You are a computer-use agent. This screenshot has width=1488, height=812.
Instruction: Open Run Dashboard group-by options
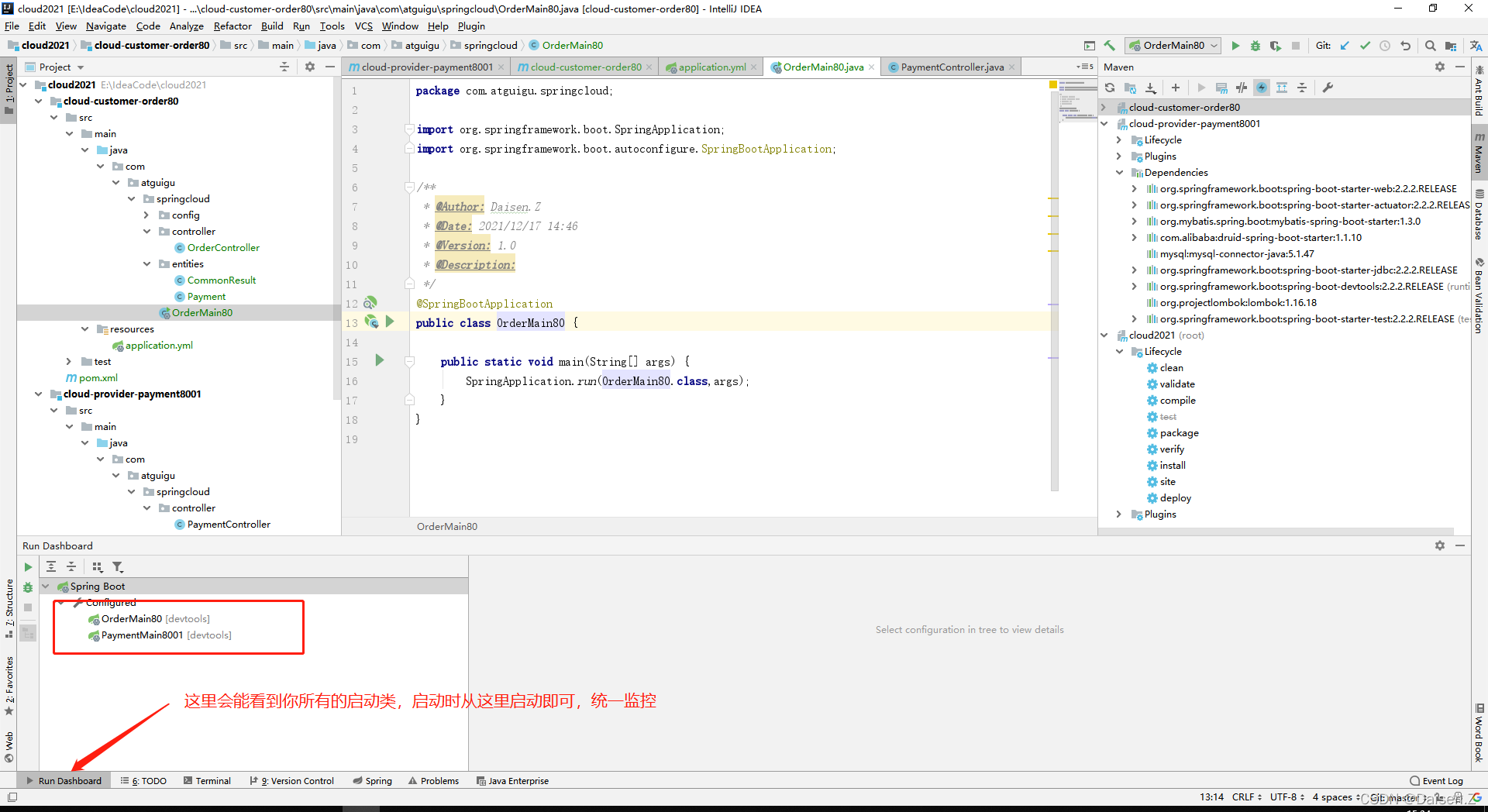point(97,566)
